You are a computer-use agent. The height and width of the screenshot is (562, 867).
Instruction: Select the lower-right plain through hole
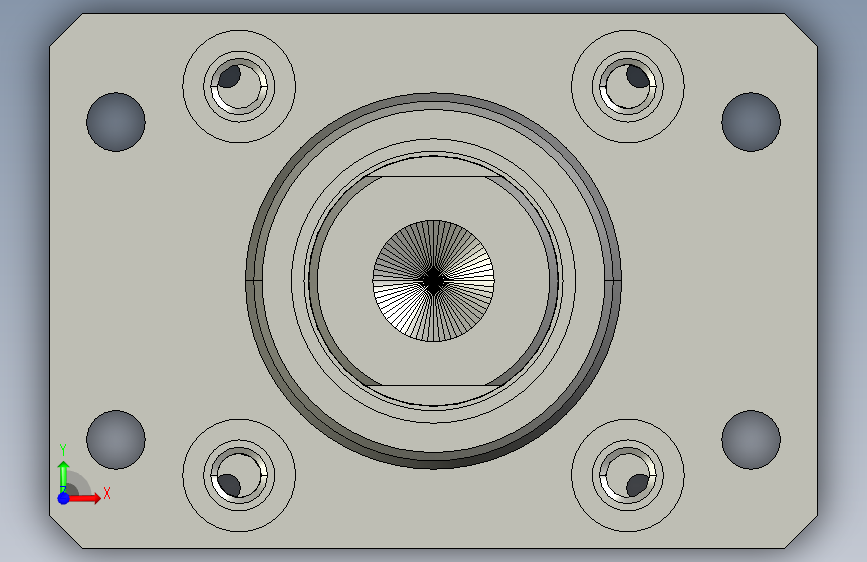pos(751,440)
